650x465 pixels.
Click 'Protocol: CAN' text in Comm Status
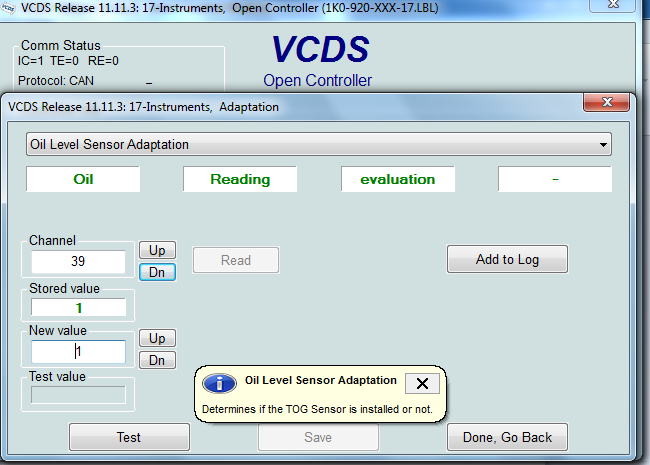click(56, 80)
